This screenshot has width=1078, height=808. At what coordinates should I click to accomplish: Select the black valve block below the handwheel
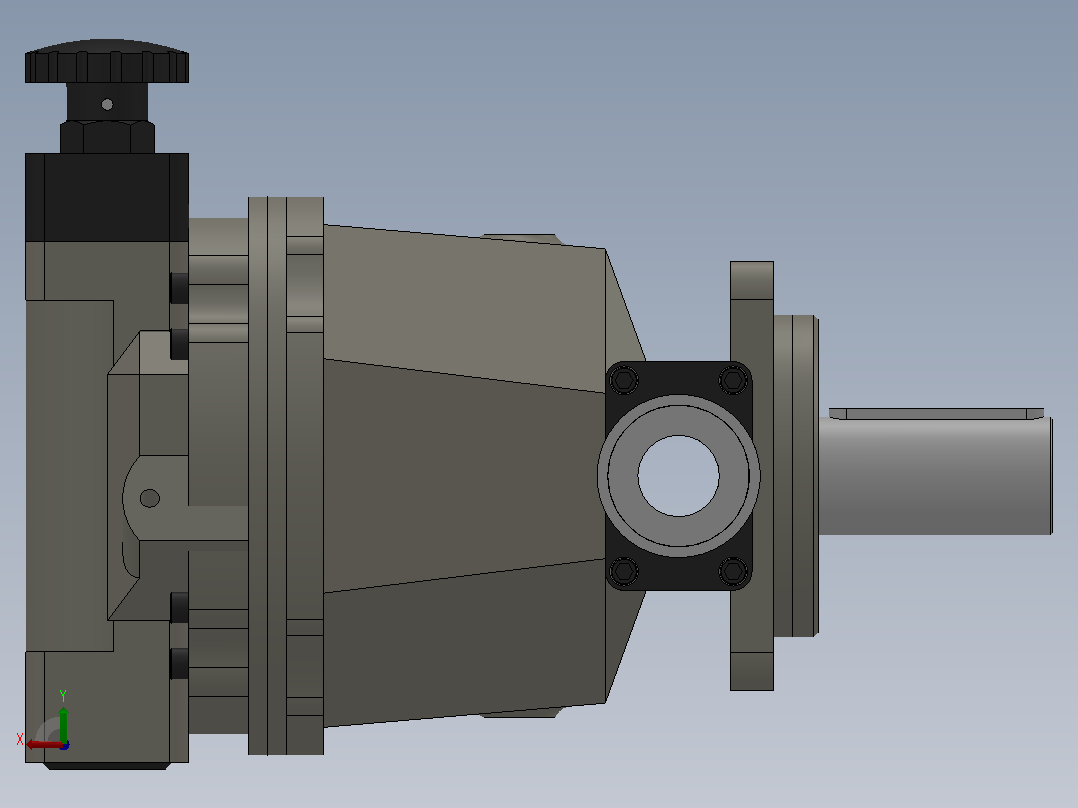(107, 197)
